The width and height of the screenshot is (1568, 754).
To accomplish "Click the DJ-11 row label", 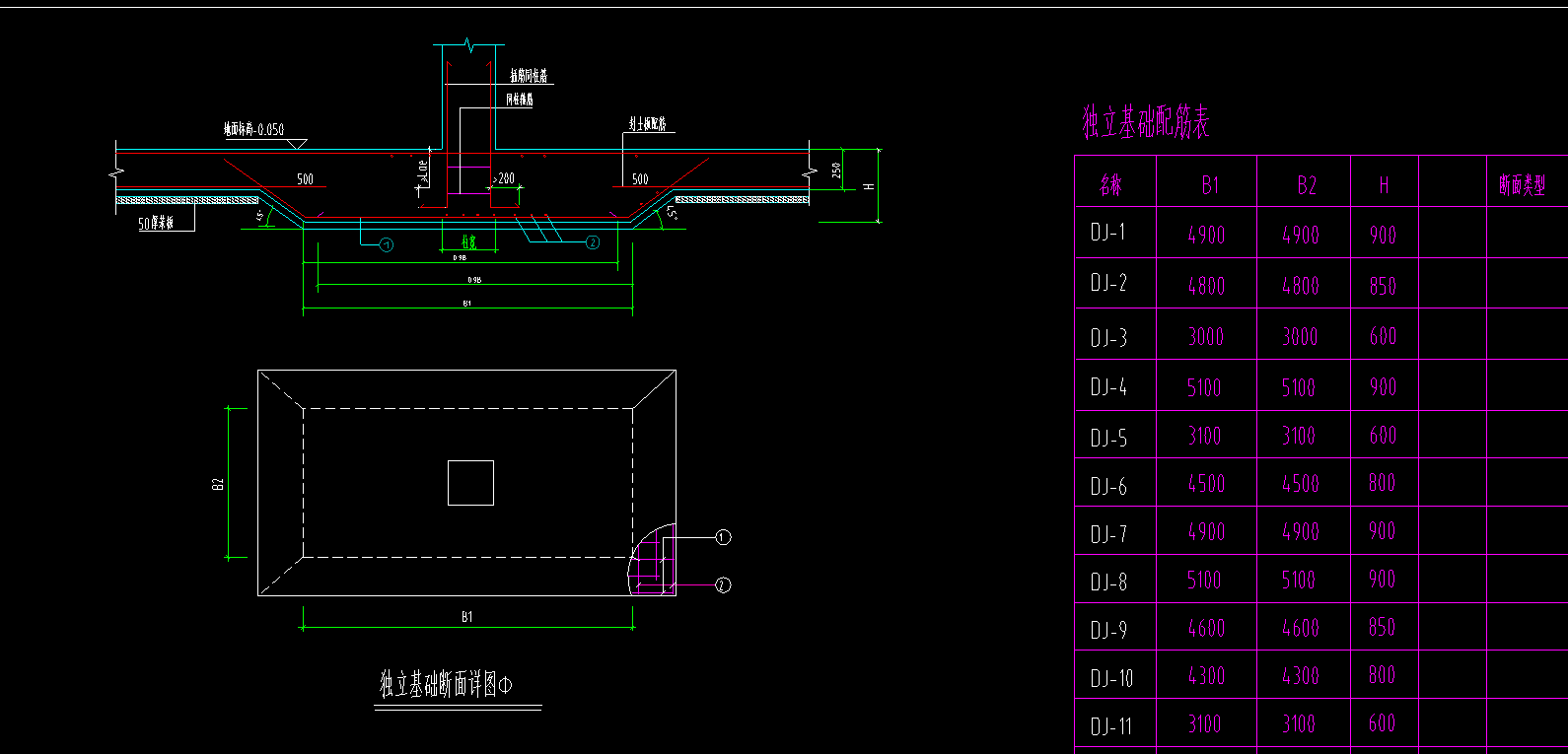I will click(x=1111, y=726).
